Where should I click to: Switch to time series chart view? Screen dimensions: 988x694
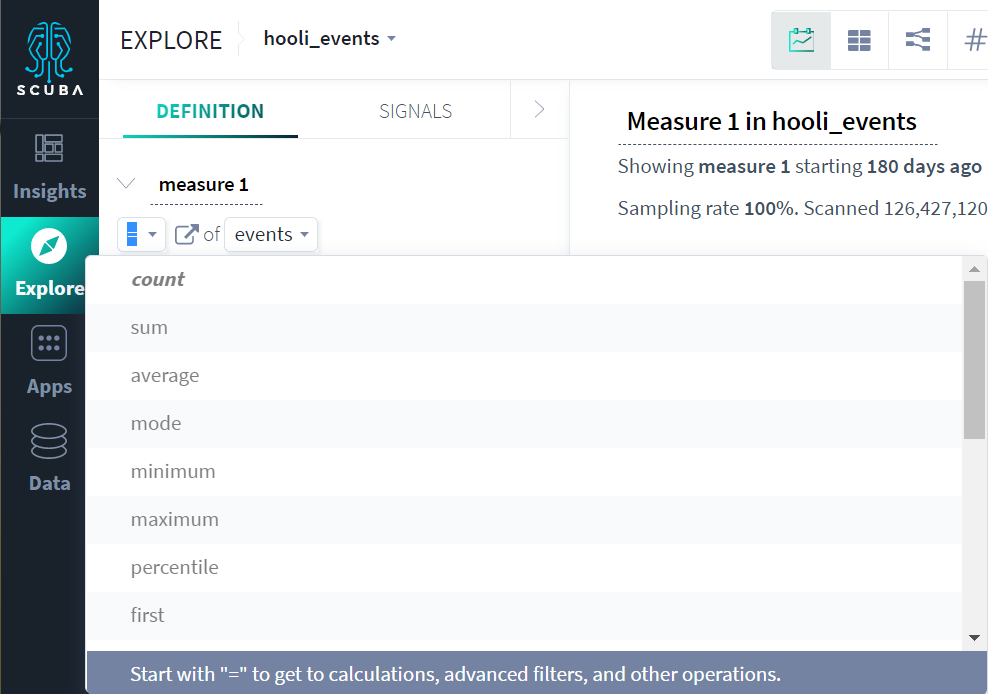point(801,40)
